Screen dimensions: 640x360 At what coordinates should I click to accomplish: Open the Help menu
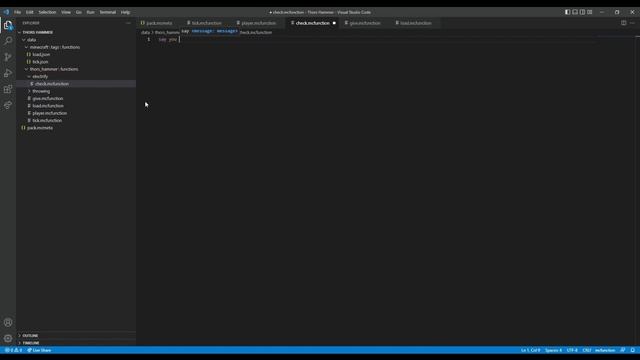125,12
